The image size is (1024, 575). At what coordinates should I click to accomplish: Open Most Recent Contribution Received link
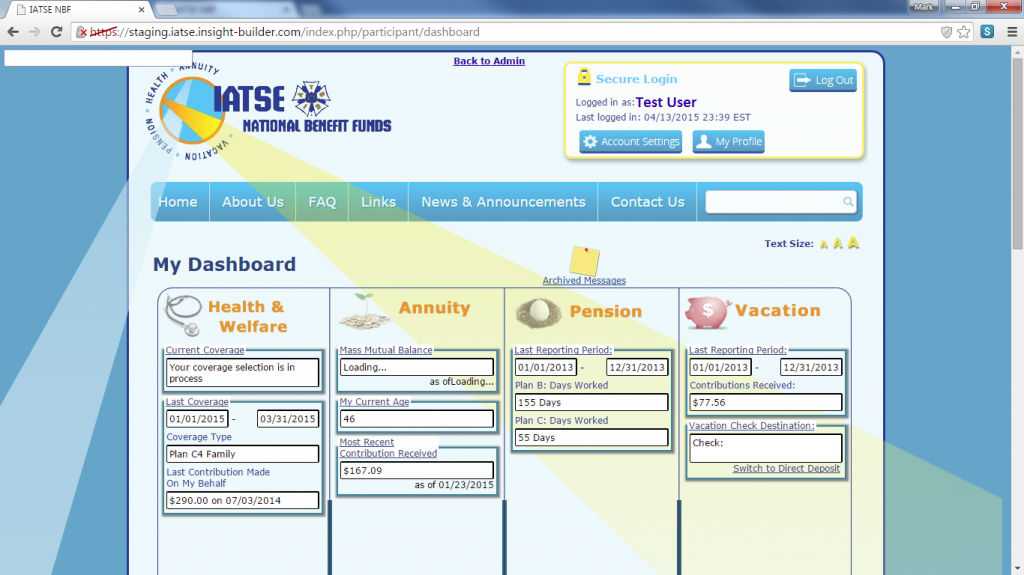tap(388, 448)
